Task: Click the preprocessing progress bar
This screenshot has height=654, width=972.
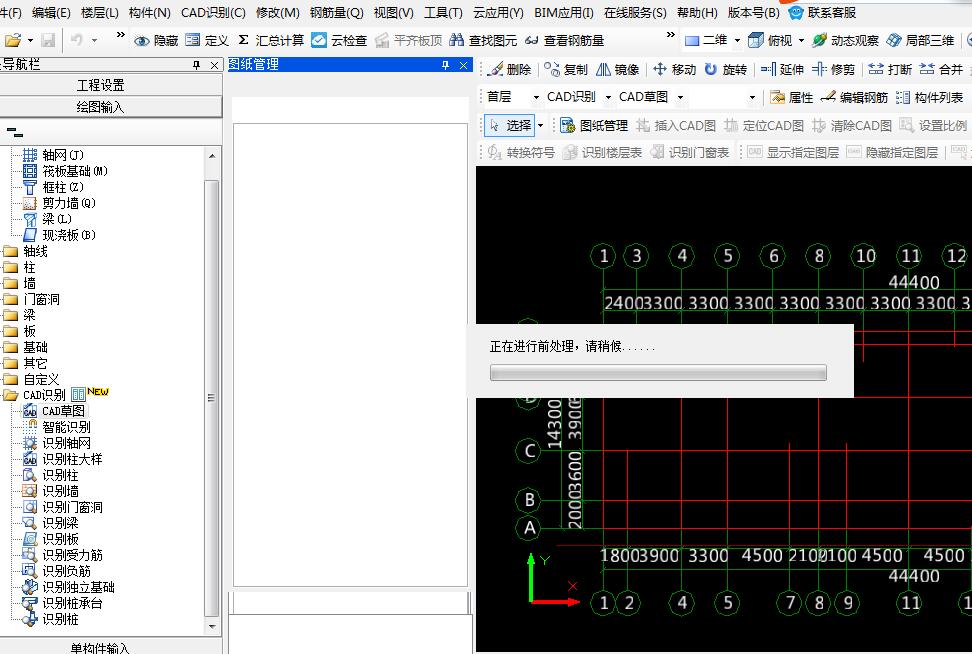Action: [x=658, y=373]
